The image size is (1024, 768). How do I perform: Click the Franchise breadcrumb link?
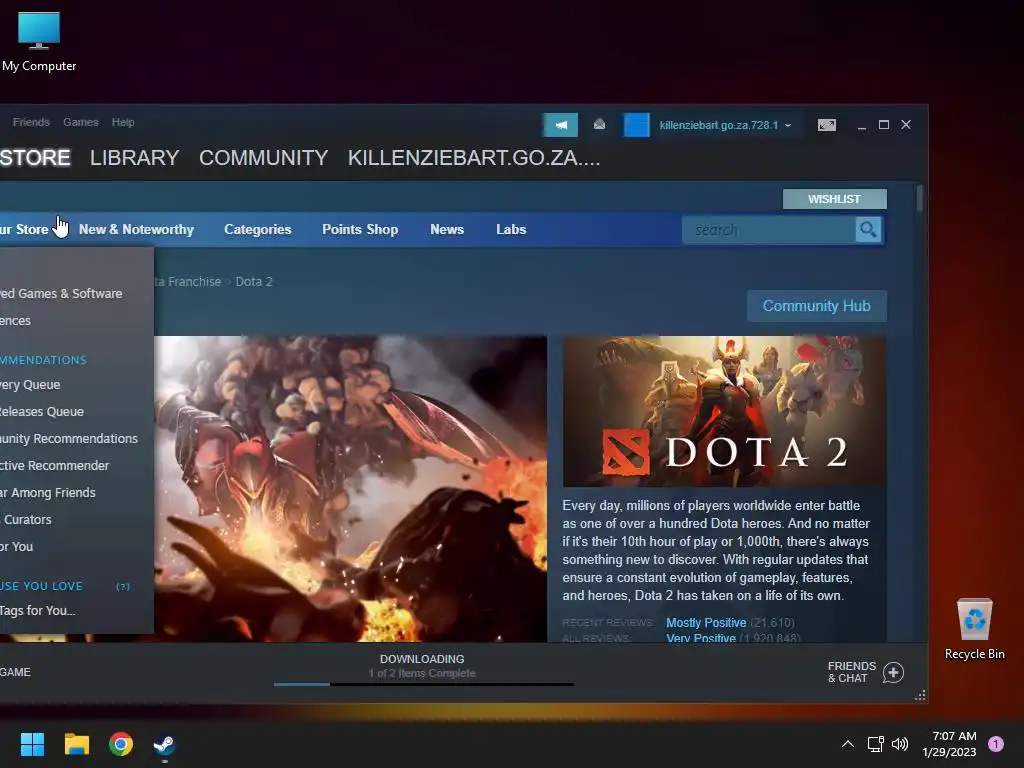187,281
